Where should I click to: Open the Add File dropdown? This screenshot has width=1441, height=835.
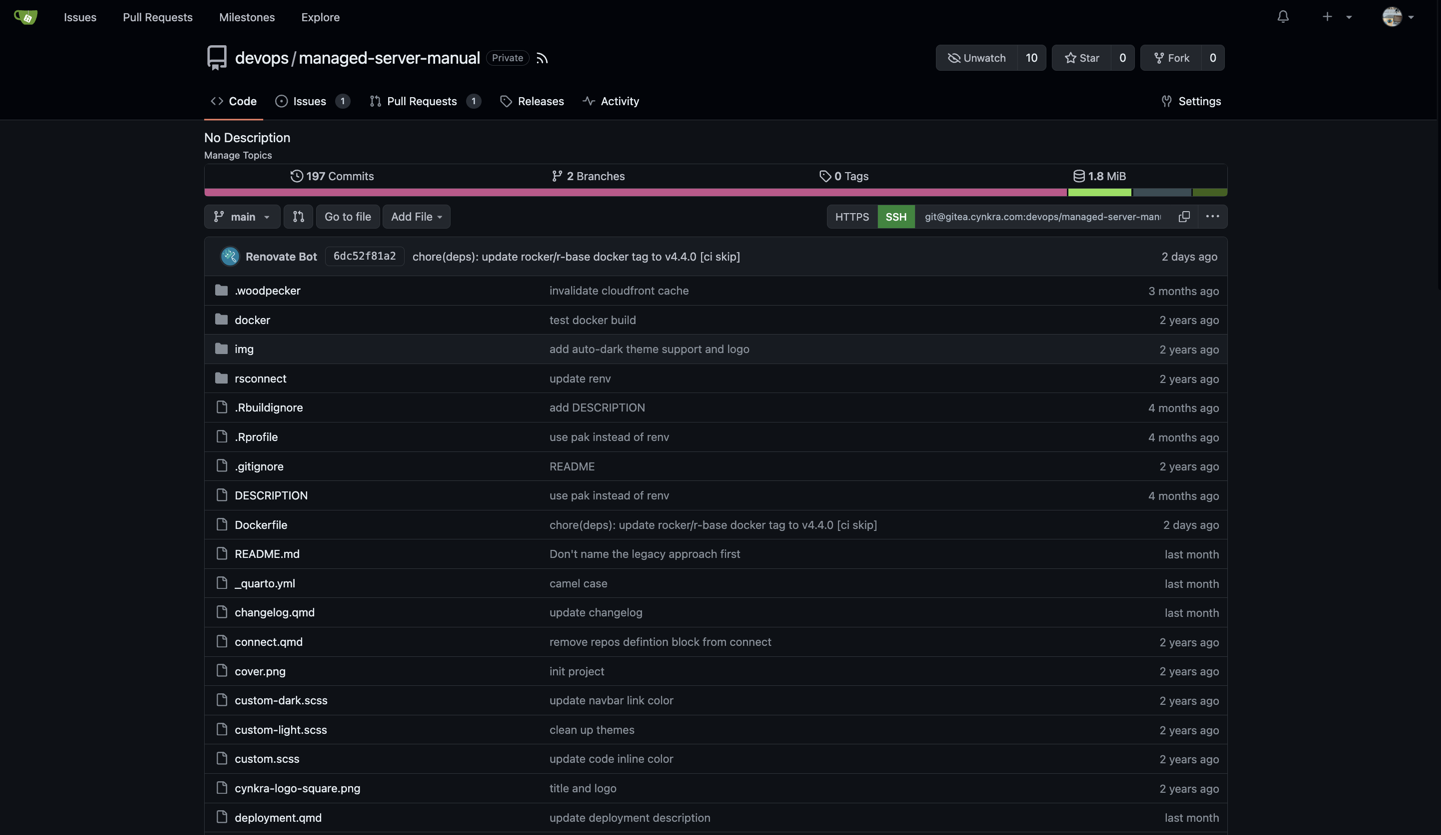[416, 217]
